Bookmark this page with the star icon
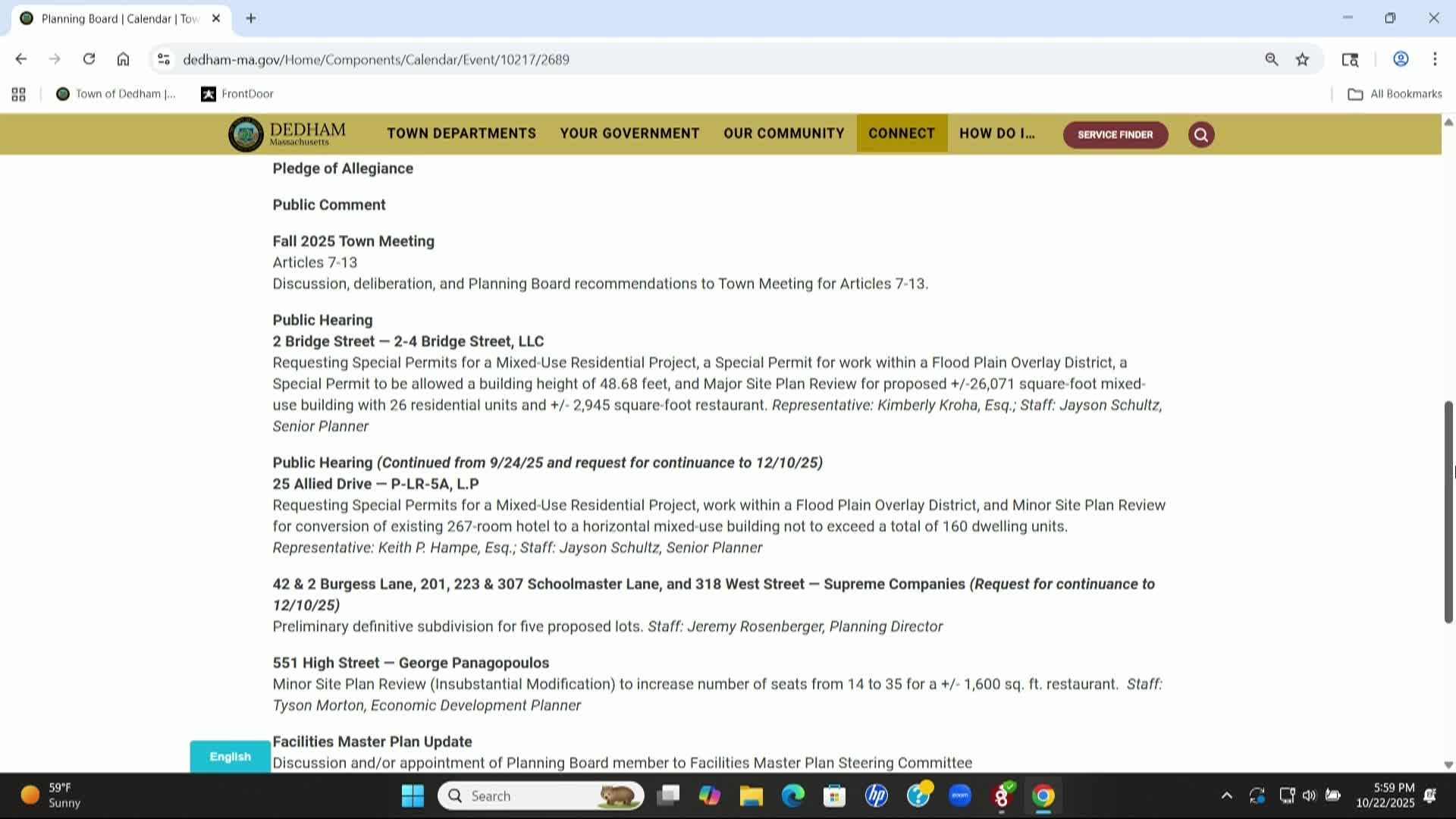 pyautogui.click(x=1302, y=58)
